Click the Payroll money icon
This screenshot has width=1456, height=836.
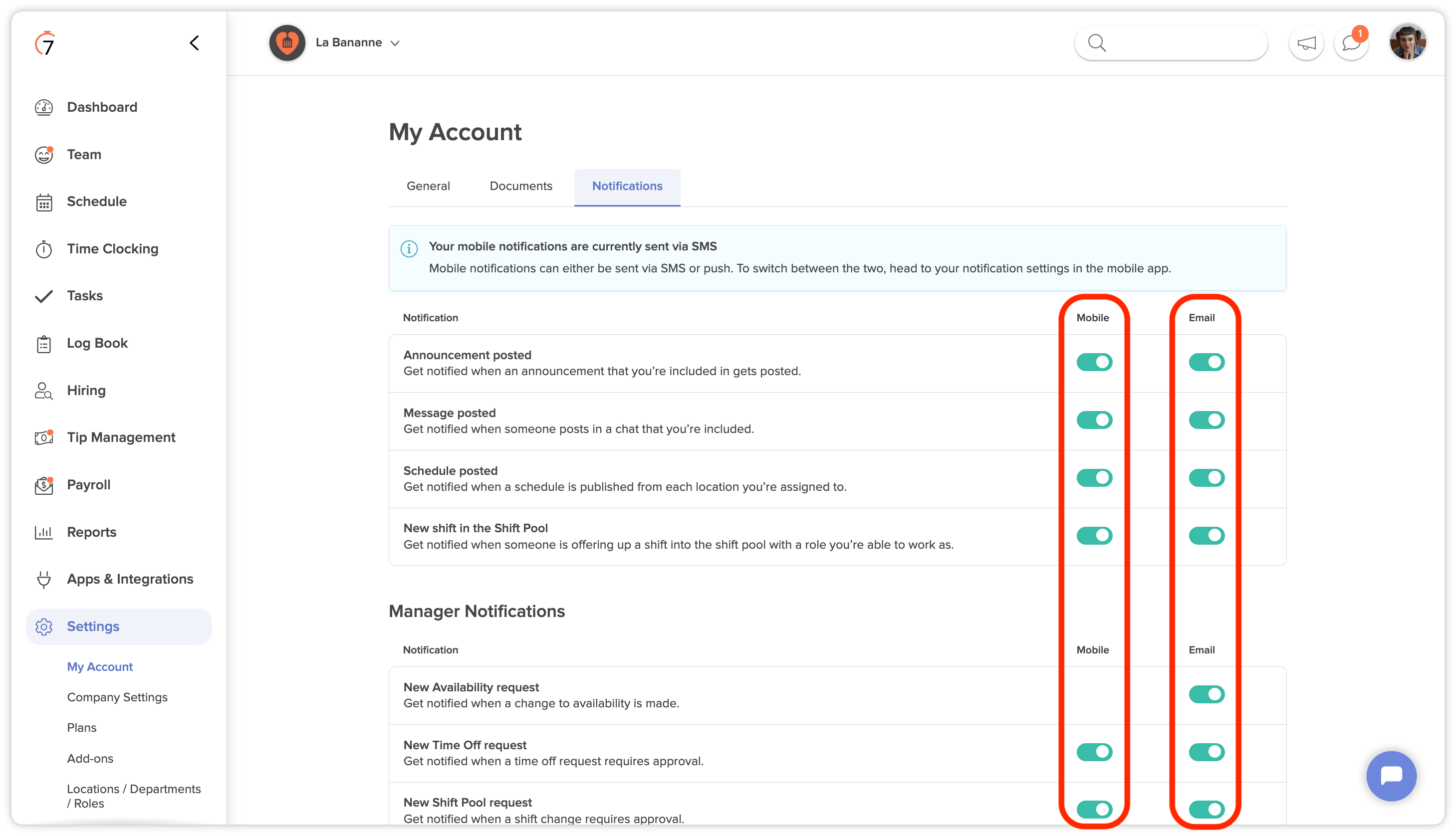43,485
